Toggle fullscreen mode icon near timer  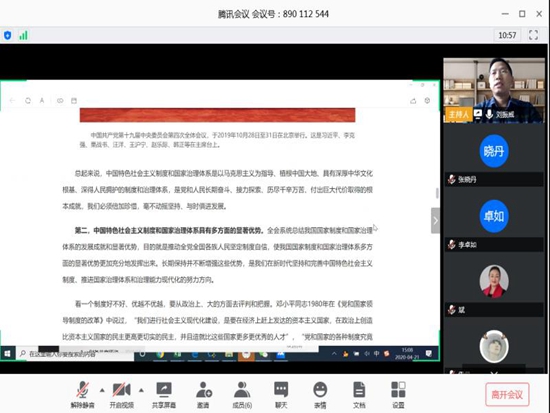(533, 35)
